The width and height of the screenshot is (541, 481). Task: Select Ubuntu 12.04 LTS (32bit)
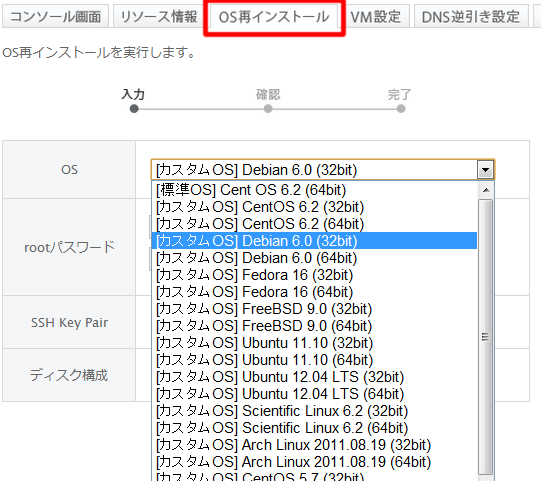[314, 377]
